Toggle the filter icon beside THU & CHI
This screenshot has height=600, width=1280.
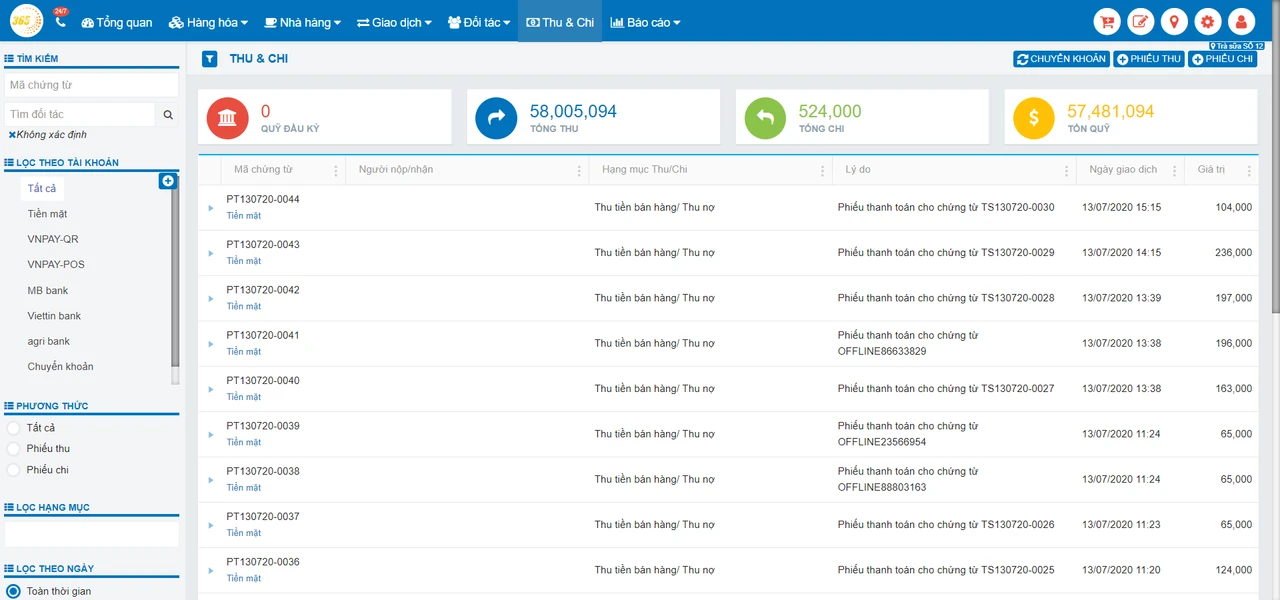(209, 59)
